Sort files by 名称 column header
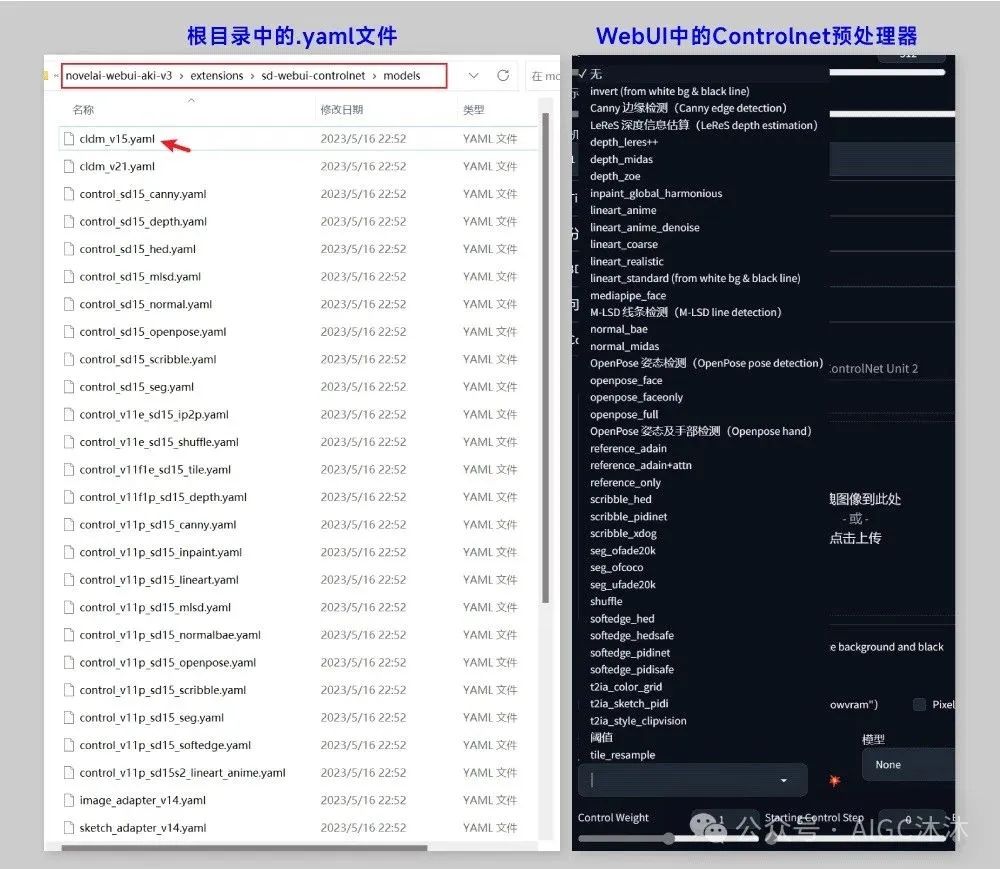The width and height of the screenshot is (1000, 869). [83, 110]
